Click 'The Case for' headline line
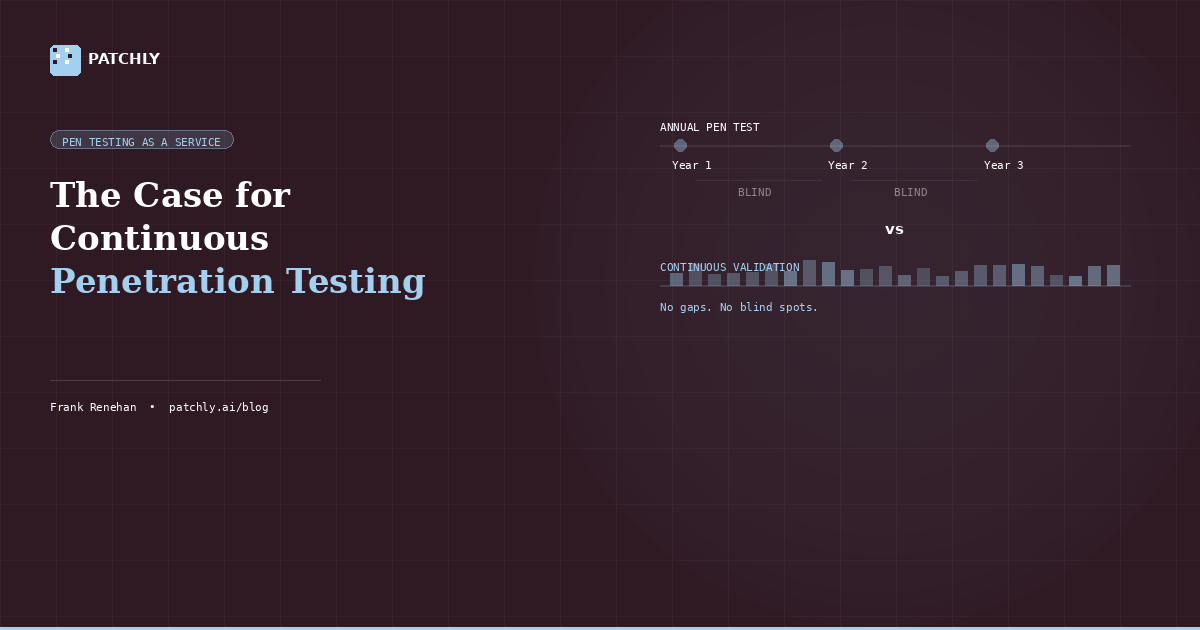1200x630 pixels. (x=170, y=195)
